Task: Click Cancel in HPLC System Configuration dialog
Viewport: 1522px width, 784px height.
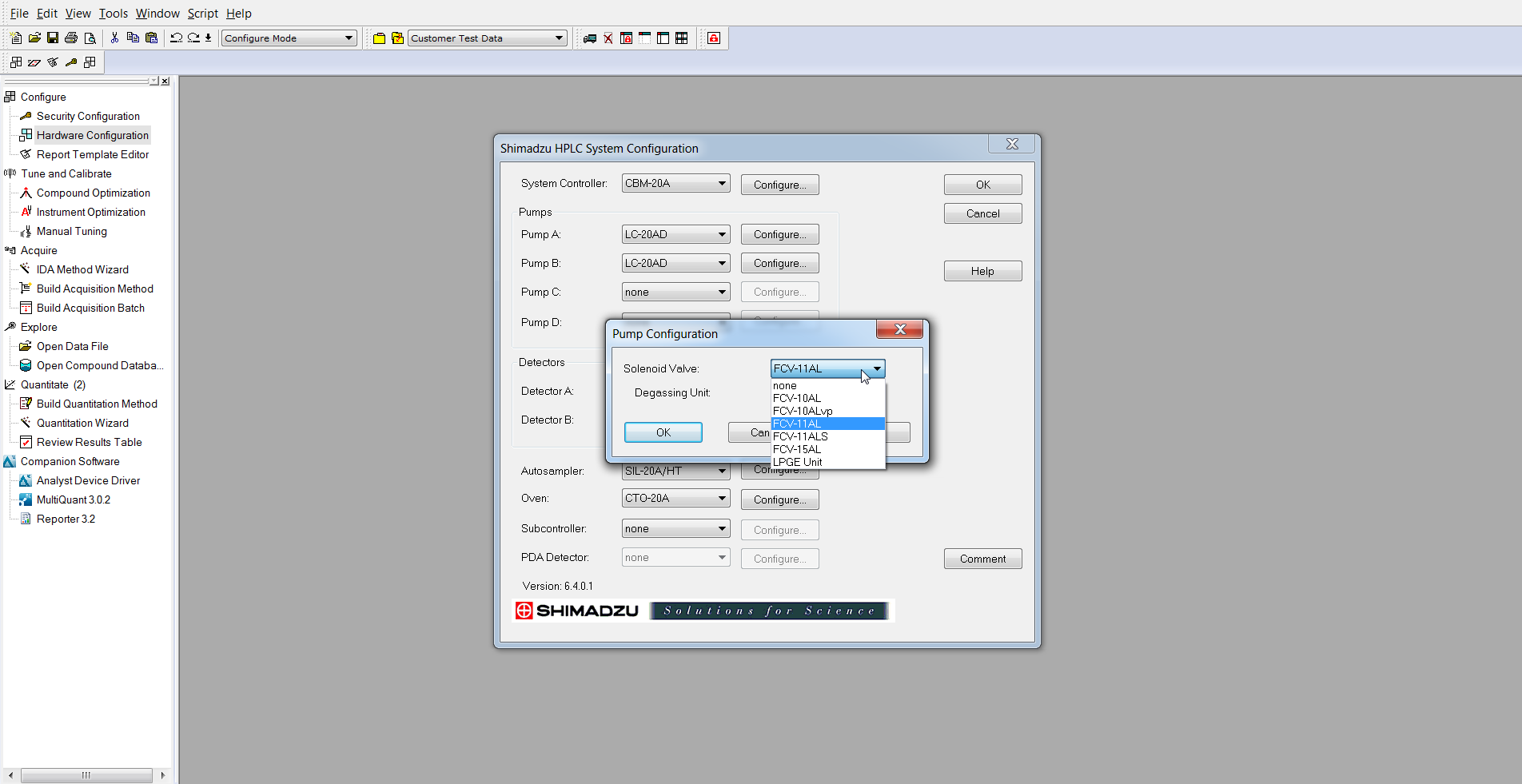Action: click(983, 213)
